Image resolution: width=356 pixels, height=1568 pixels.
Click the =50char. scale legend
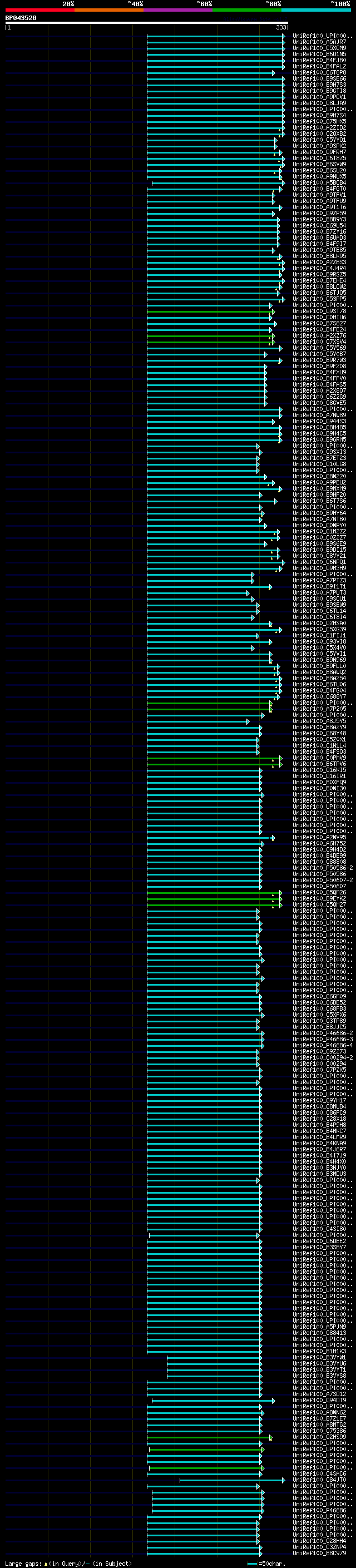266,1564
